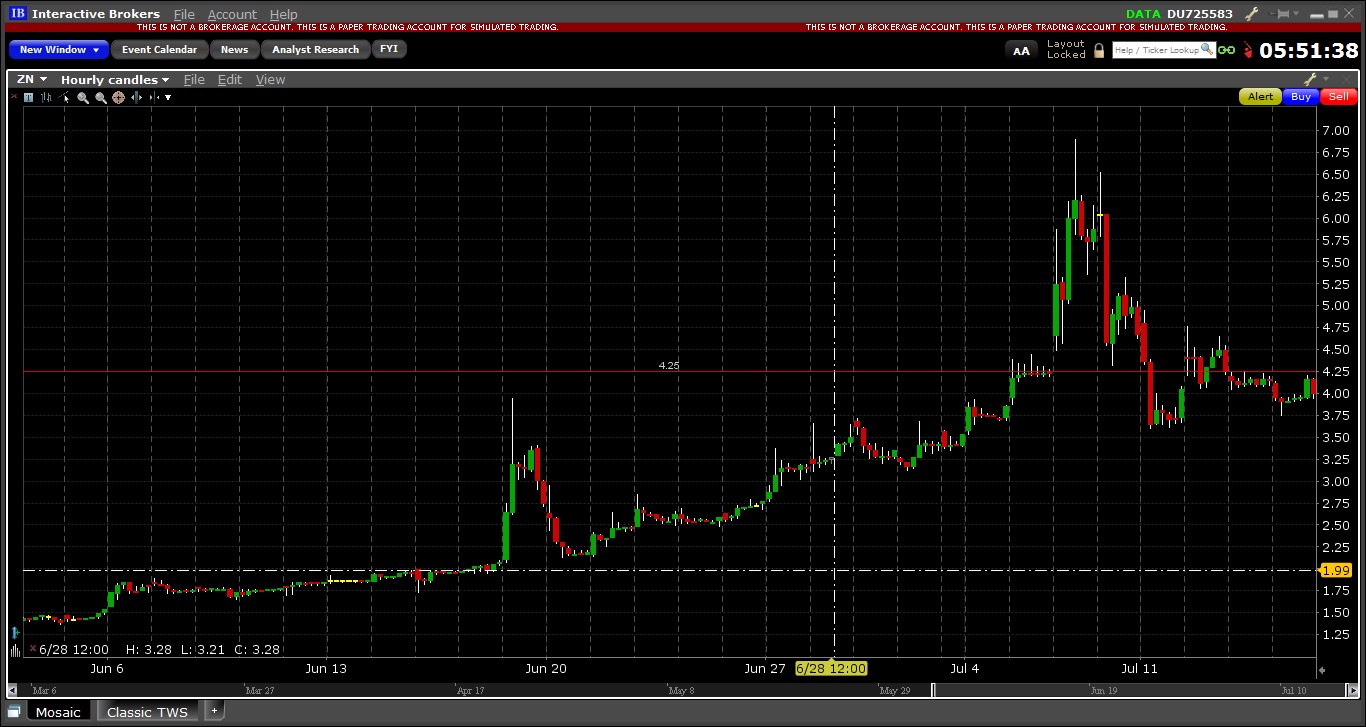Screen dimensions: 1366x727
Task: Open the Account menu
Action: click(232, 14)
